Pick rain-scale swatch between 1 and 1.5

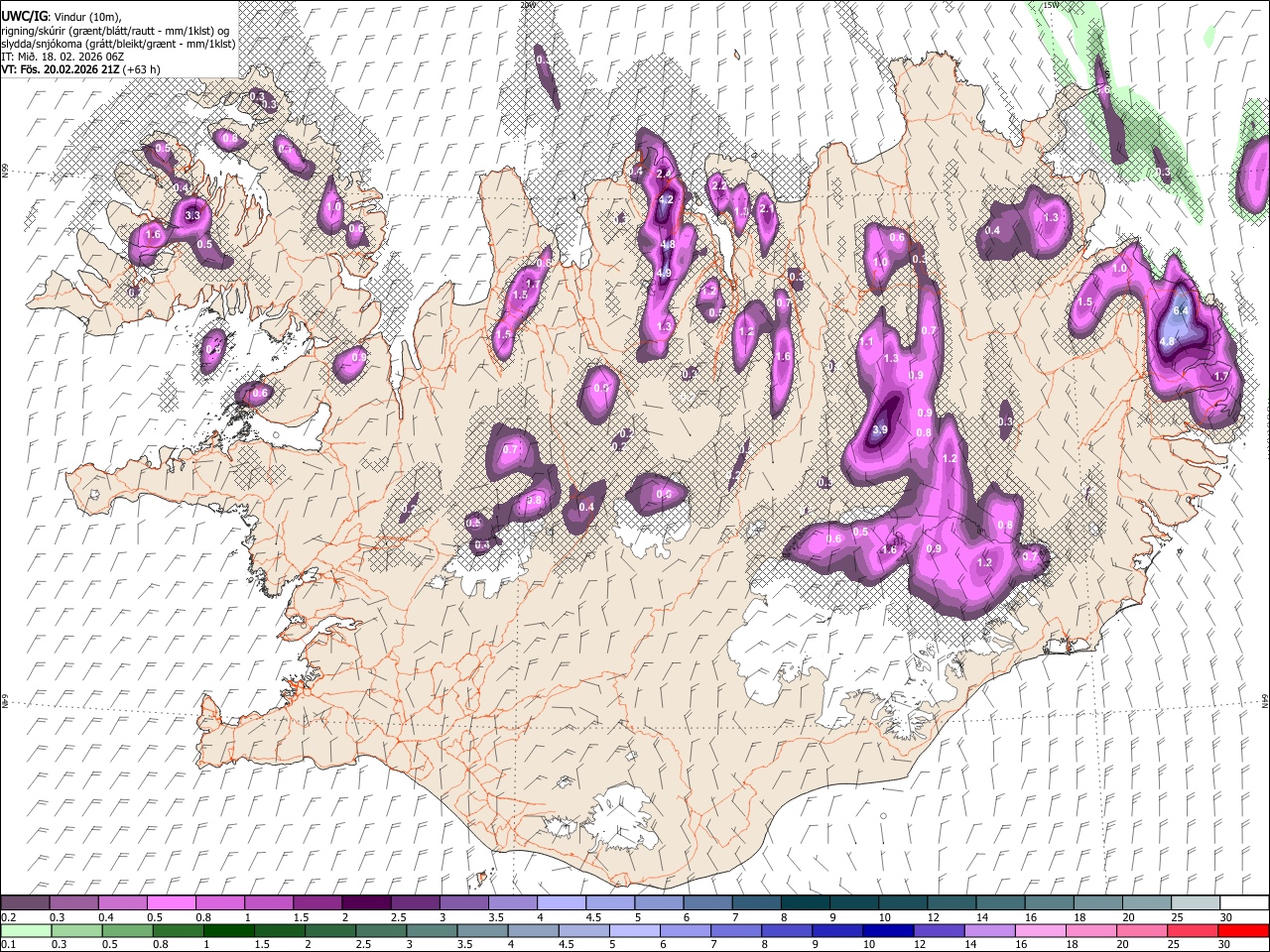[229, 930]
